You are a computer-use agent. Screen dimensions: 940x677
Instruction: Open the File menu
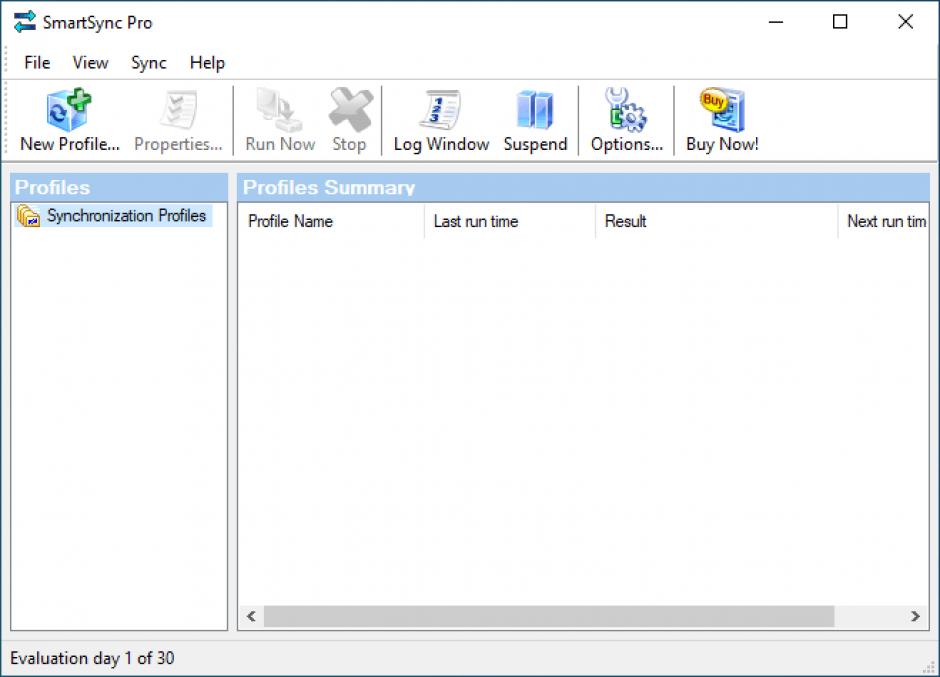37,62
